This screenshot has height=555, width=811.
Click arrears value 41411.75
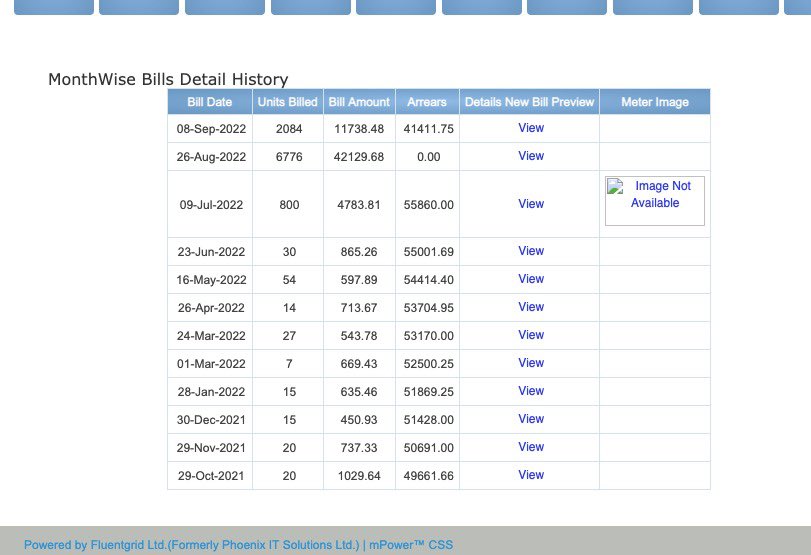coord(428,129)
